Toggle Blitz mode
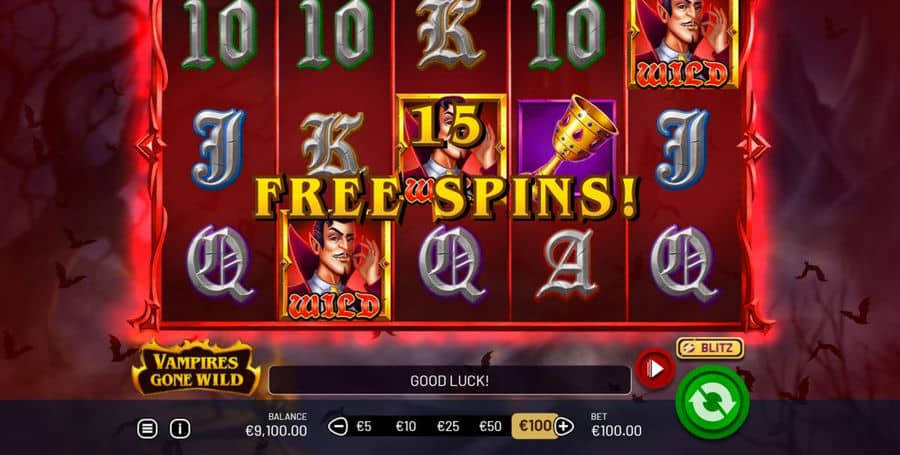Screen dimensions: 900x455 pos(710,348)
